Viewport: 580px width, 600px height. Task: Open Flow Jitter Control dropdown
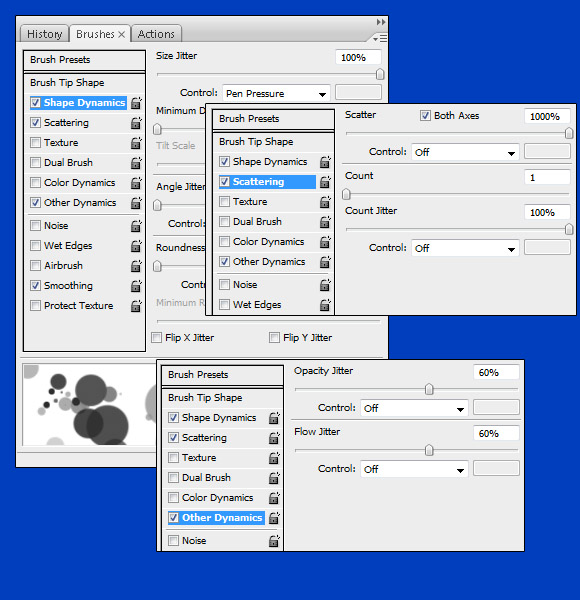tap(414, 469)
